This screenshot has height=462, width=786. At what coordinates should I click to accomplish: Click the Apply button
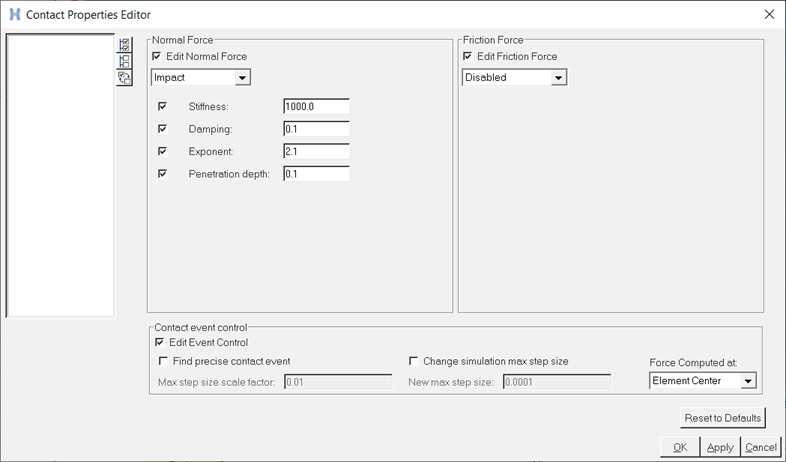(720, 447)
